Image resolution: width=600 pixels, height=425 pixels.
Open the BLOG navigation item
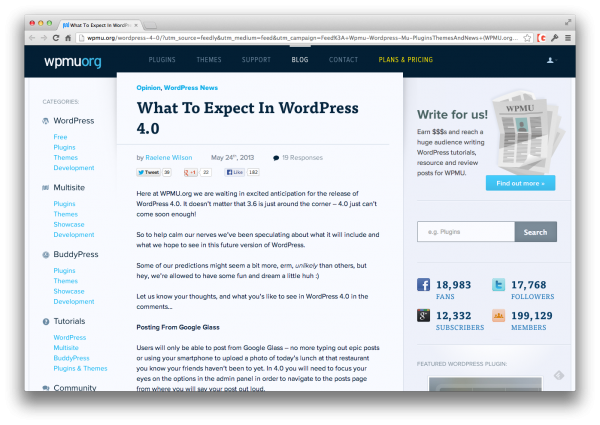(300, 60)
